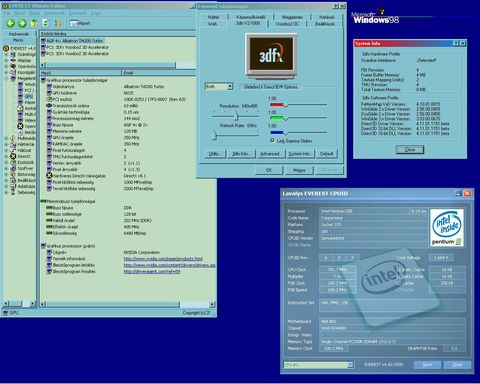Open Advanced... settings button
This screenshot has width=480, height=384.
click(270, 154)
